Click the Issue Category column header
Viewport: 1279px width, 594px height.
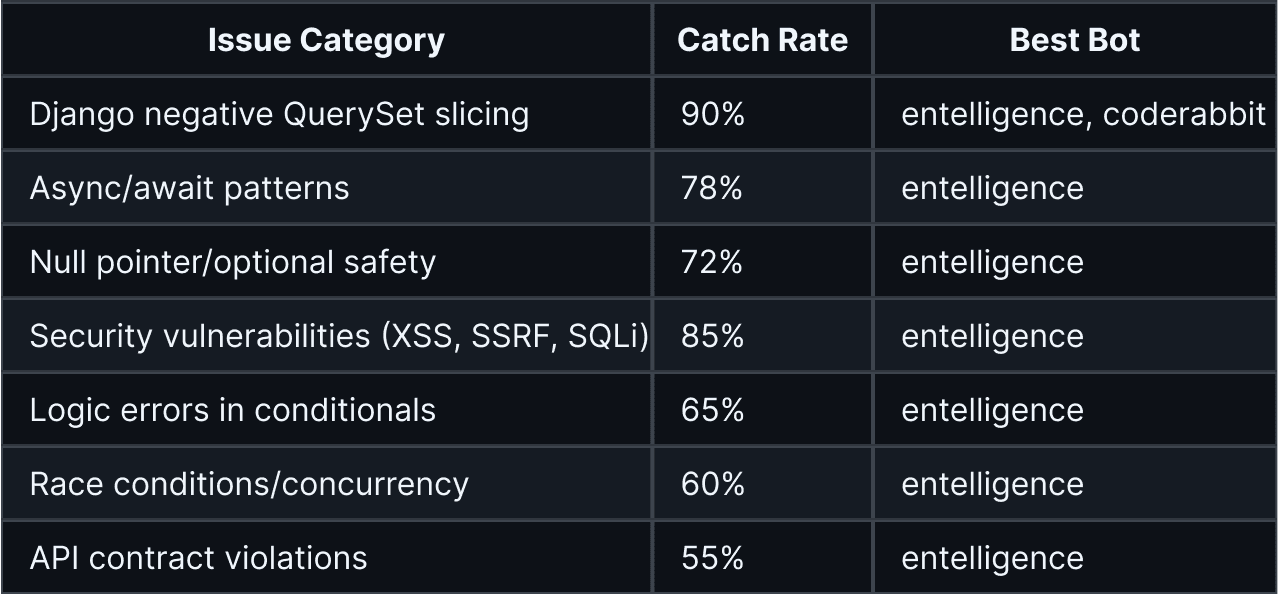click(x=326, y=40)
